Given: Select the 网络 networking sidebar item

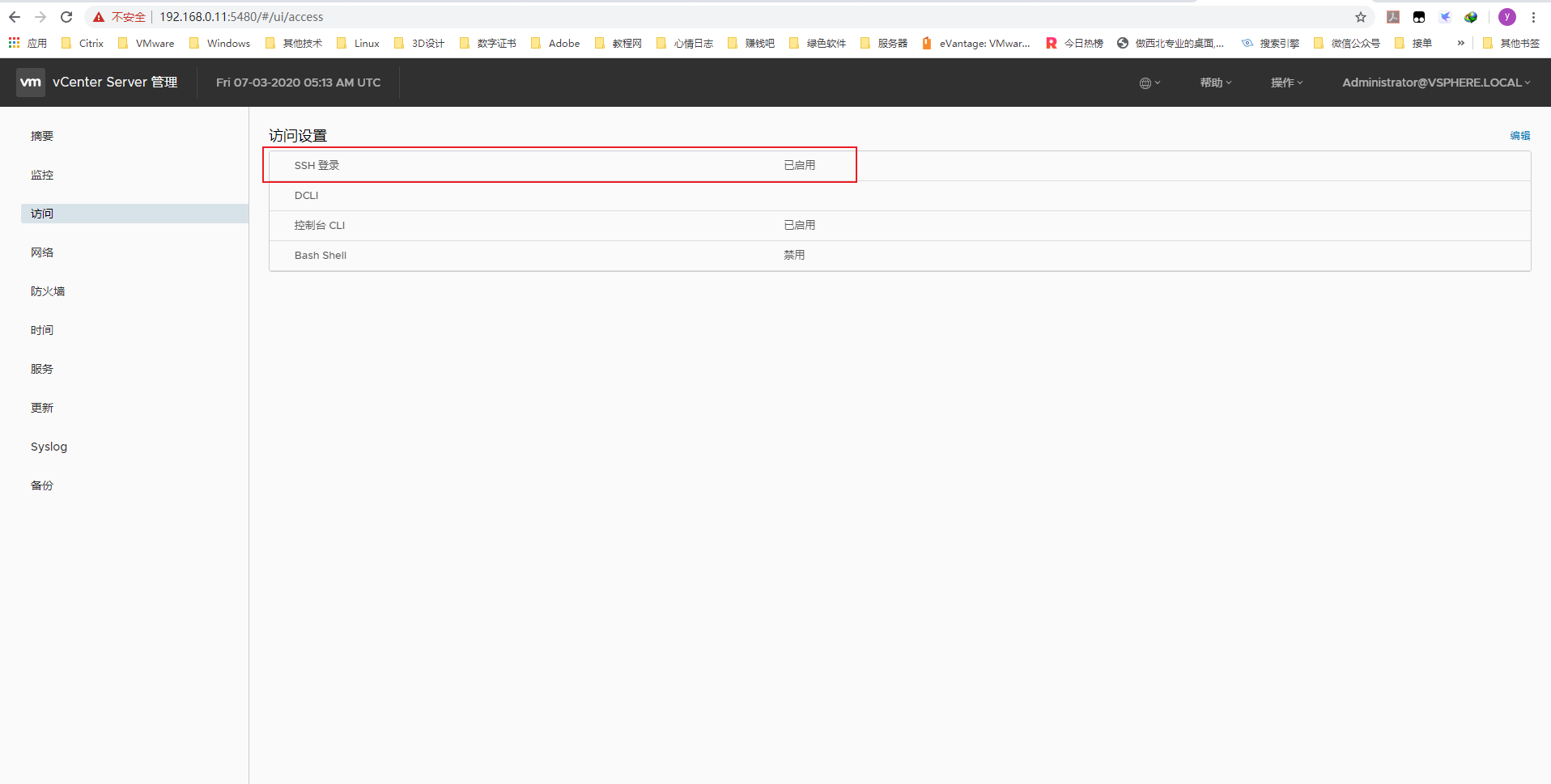Looking at the screenshot, I should pos(42,252).
